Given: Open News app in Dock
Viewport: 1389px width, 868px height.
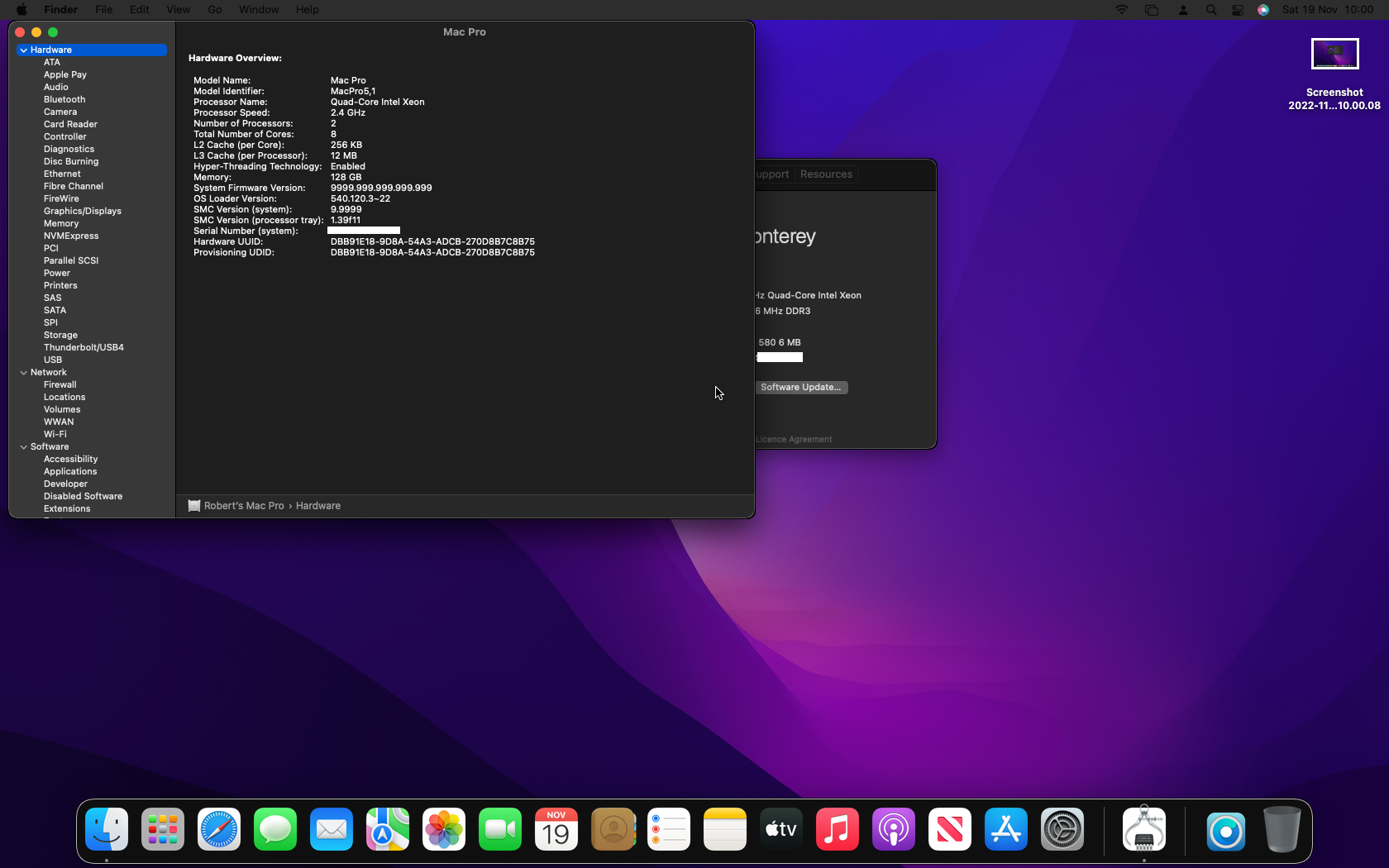Looking at the screenshot, I should 950,829.
